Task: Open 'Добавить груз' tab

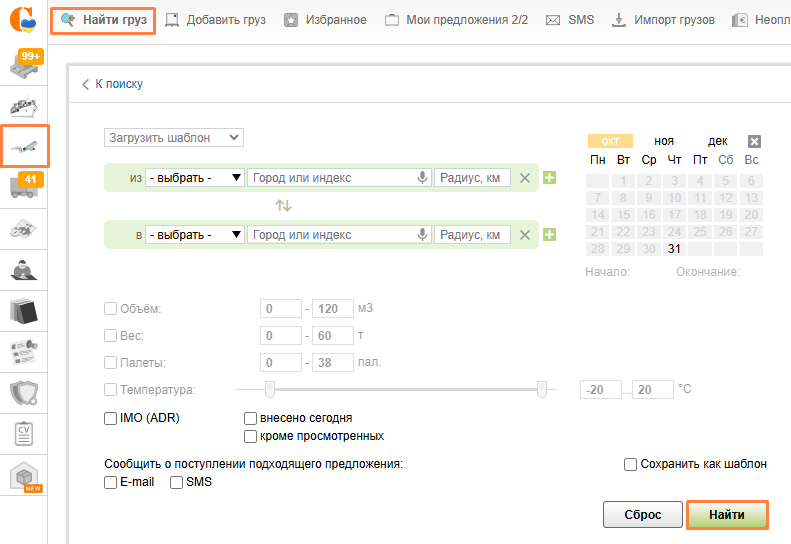Action: 215,20
